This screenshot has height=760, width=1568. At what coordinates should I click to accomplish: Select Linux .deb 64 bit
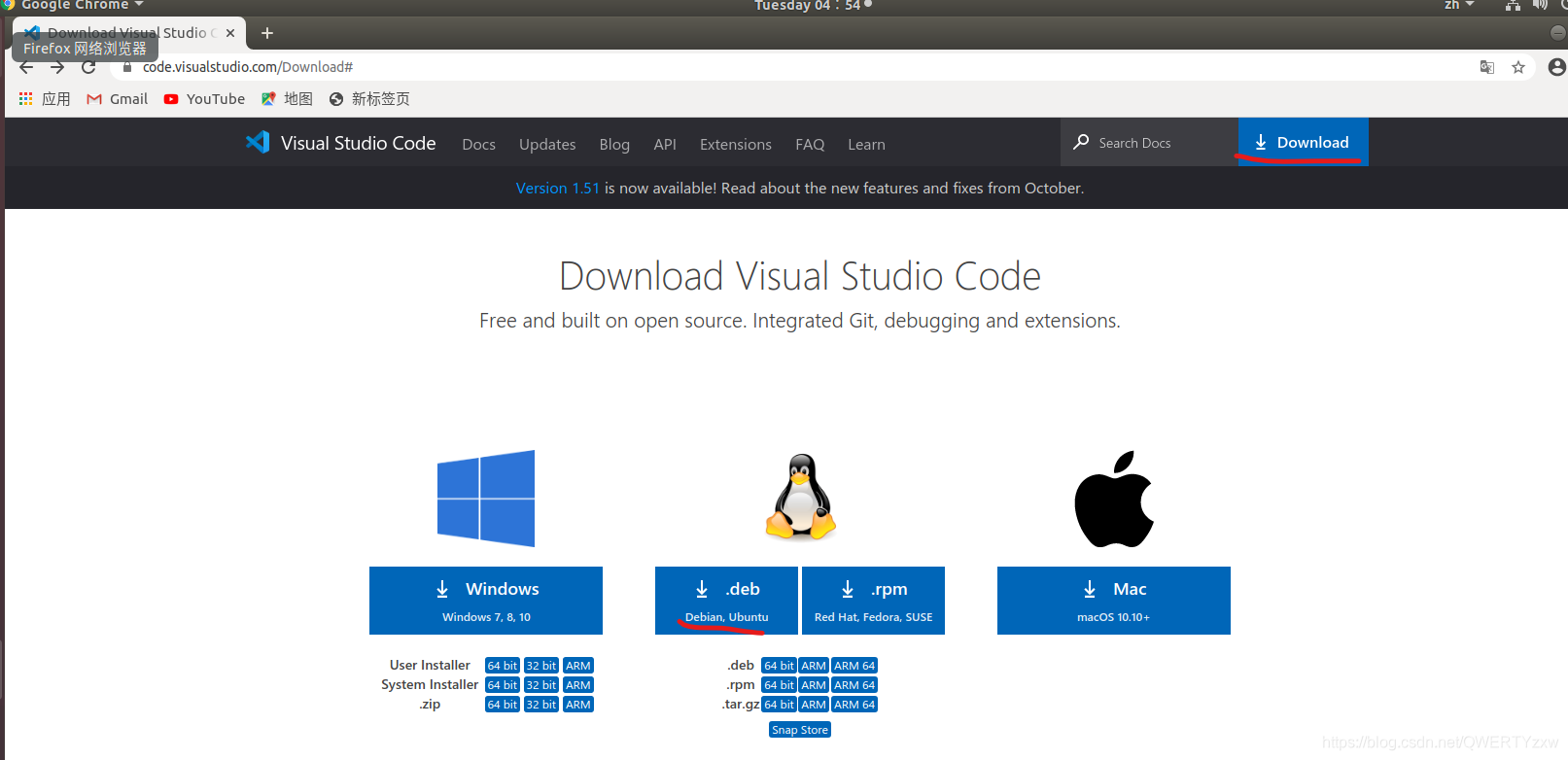click(x=779, y=666)
